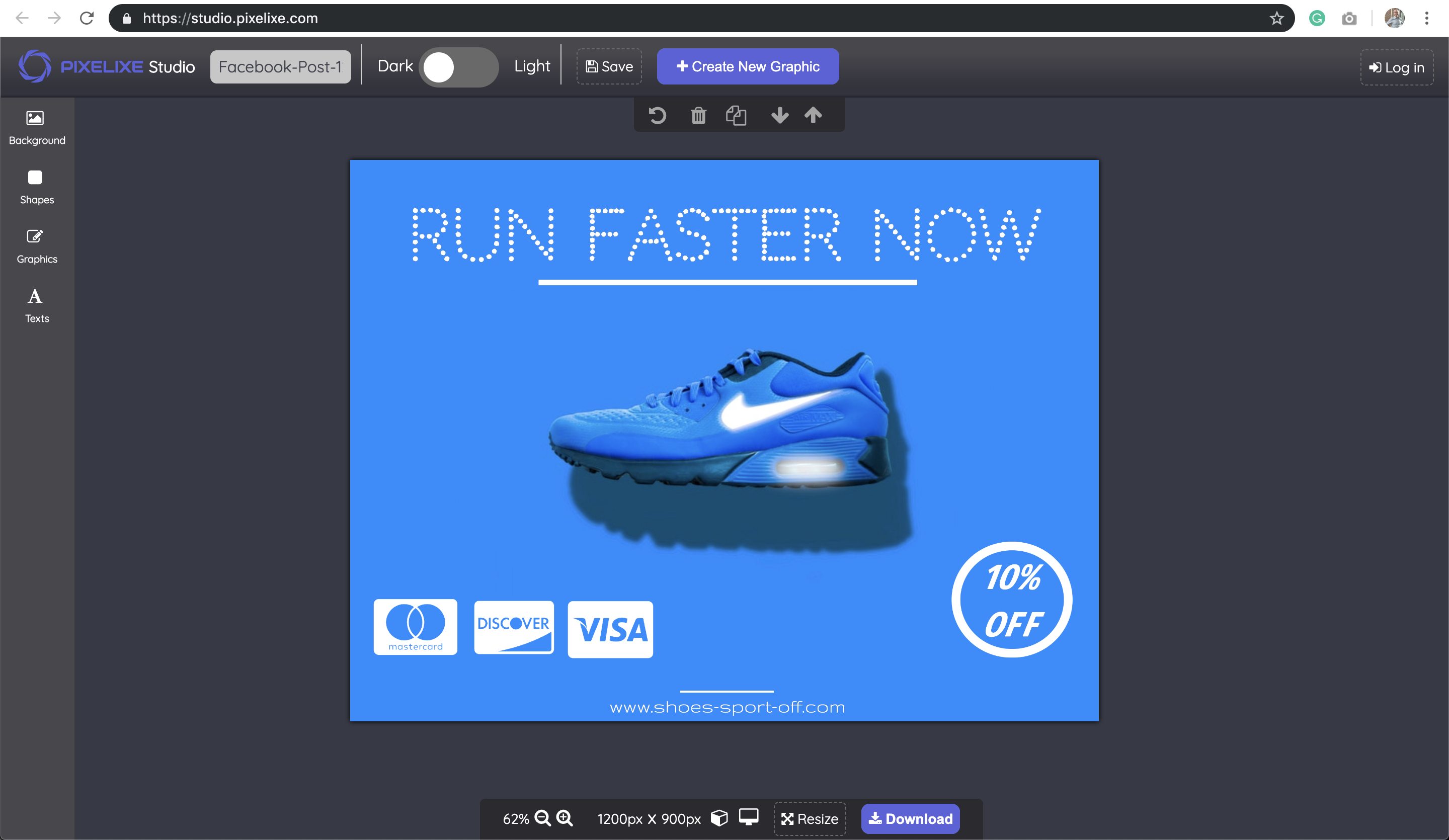The width and height of the screenshot is (1449, 840).
Task: Zoom in using magnifier plus icon
Action: (565, 818)
